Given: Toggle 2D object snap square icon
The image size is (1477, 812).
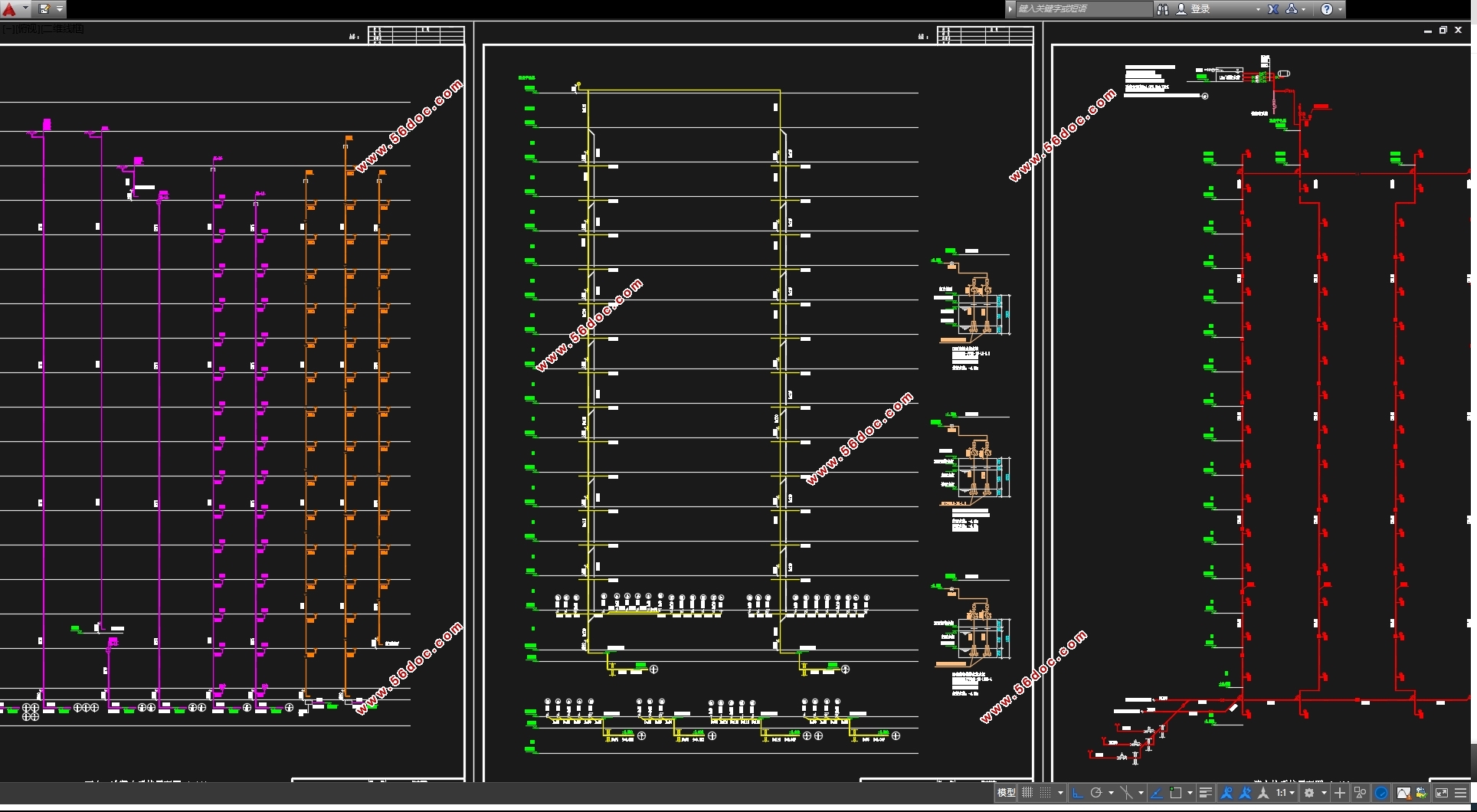Looking at the screenshot, I should coord(1176,793).
